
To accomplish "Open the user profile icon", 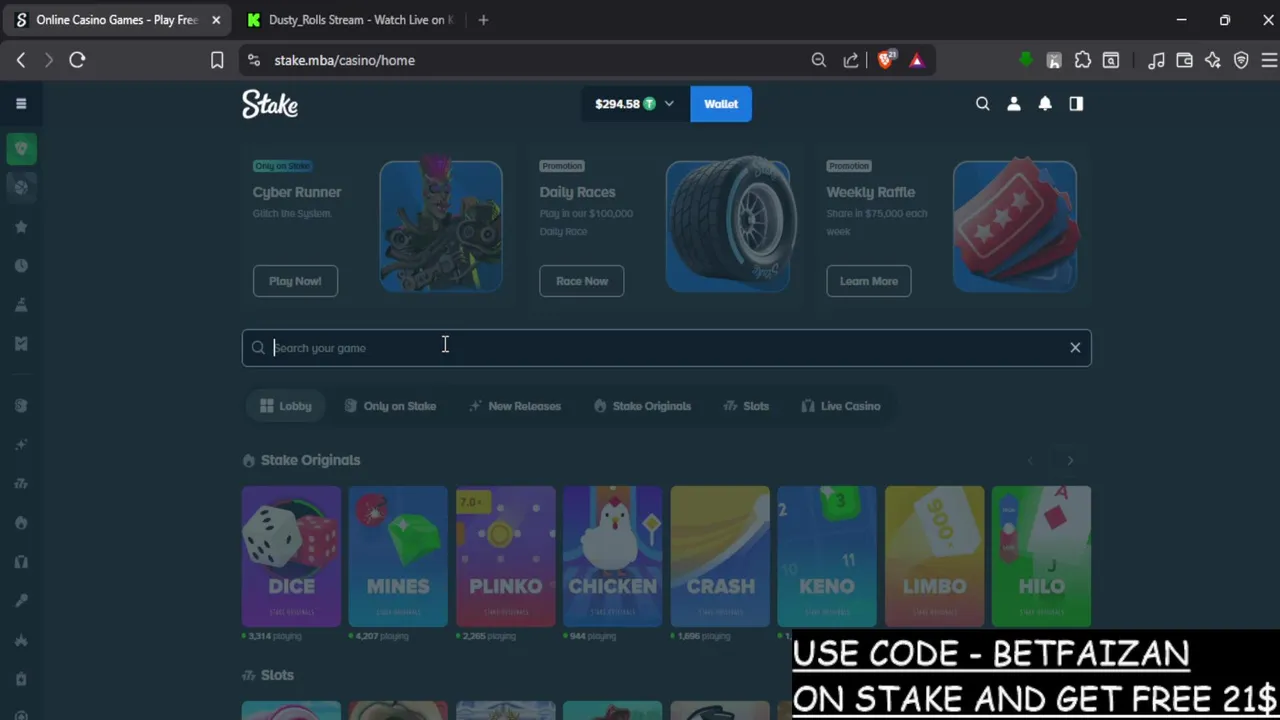I will tap(1013, 104).
